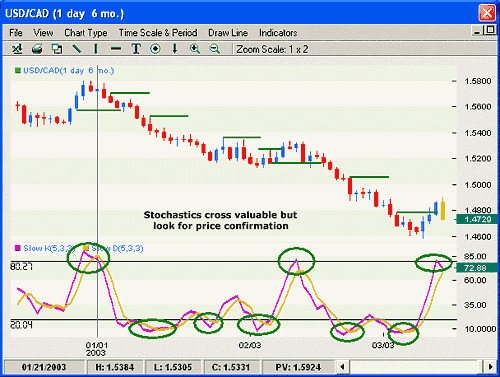Click the Excel export toolbar icon
Screen dimensions: 500x377
click(17, 49)
